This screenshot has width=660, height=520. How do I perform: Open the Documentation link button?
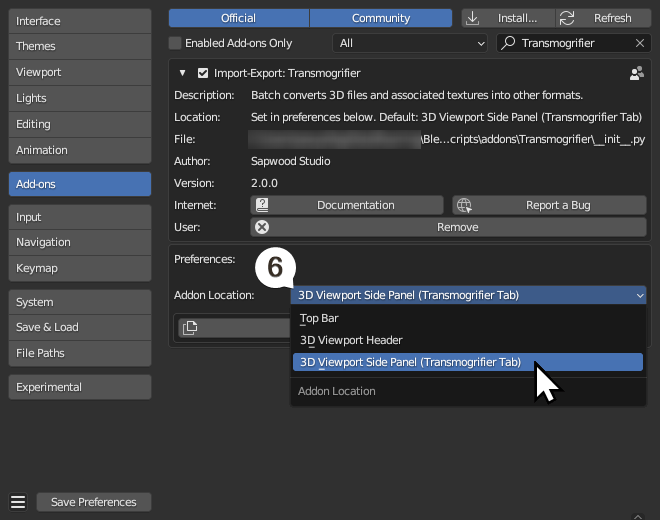tap(347, 205)
